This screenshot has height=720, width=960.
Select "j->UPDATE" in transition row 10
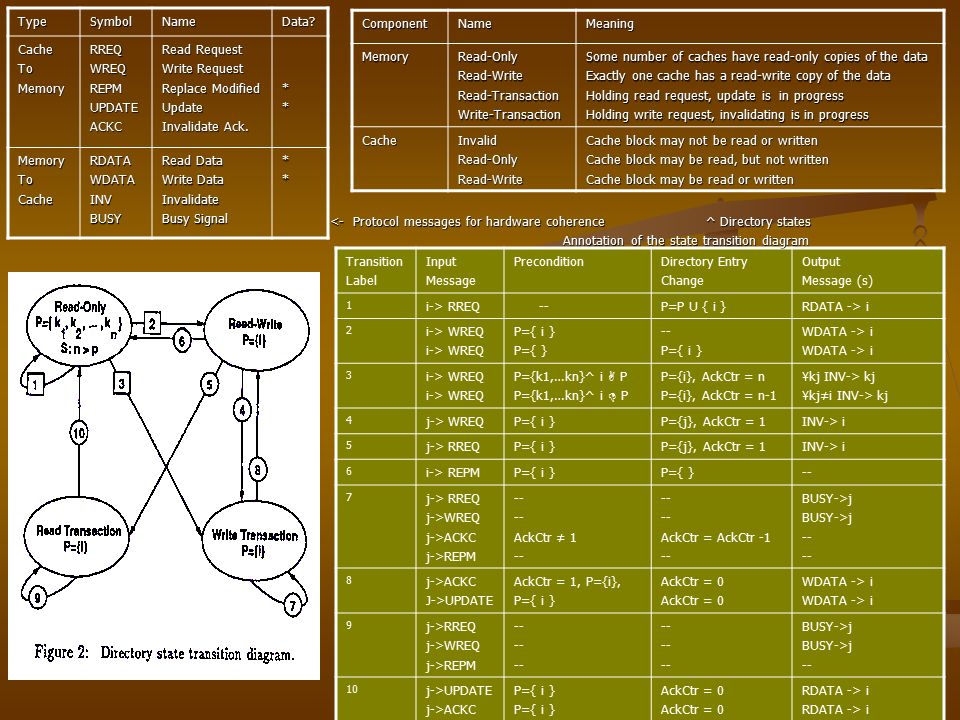coord(459,691)
